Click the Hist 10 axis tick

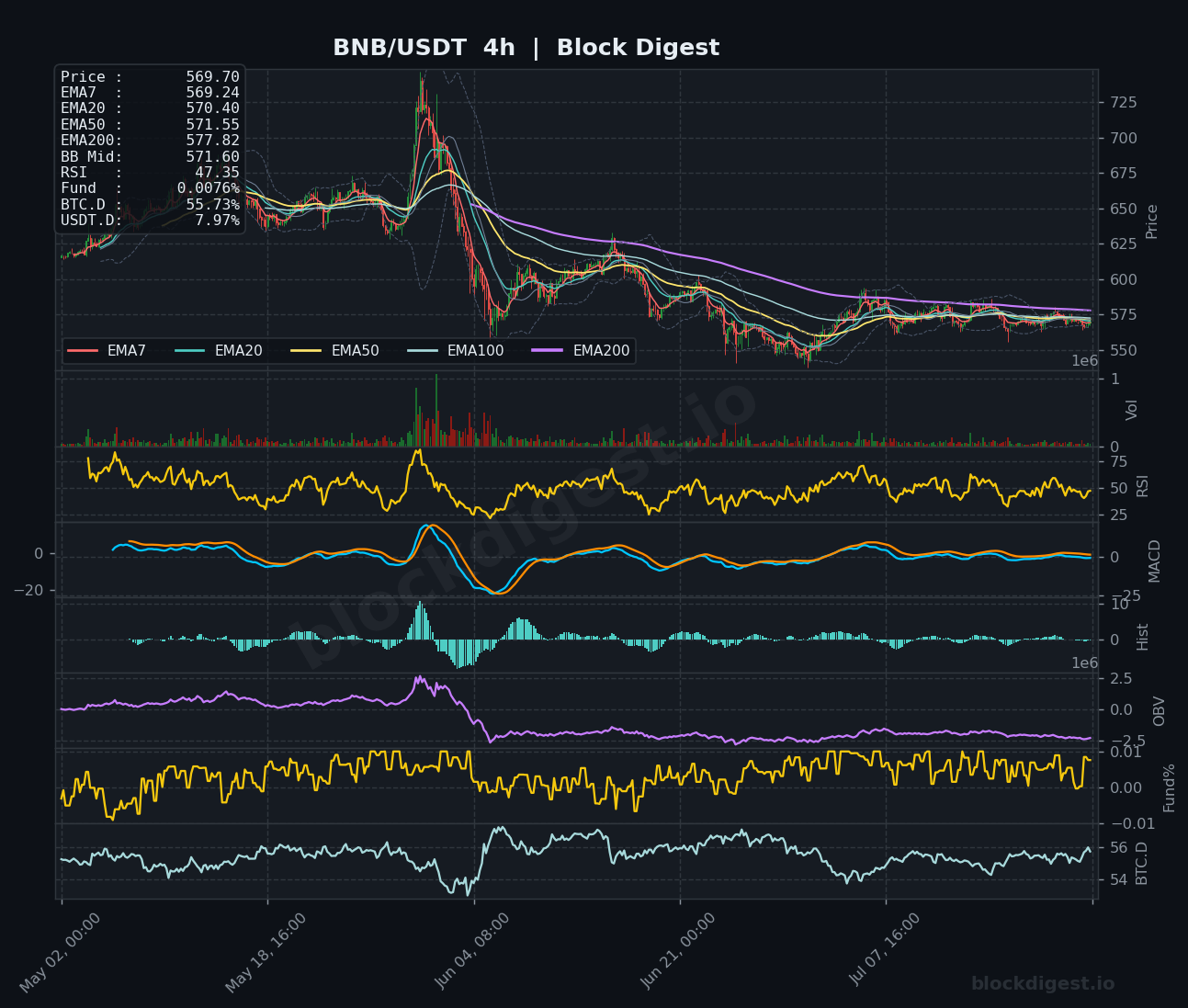(x=1119, y=605)
